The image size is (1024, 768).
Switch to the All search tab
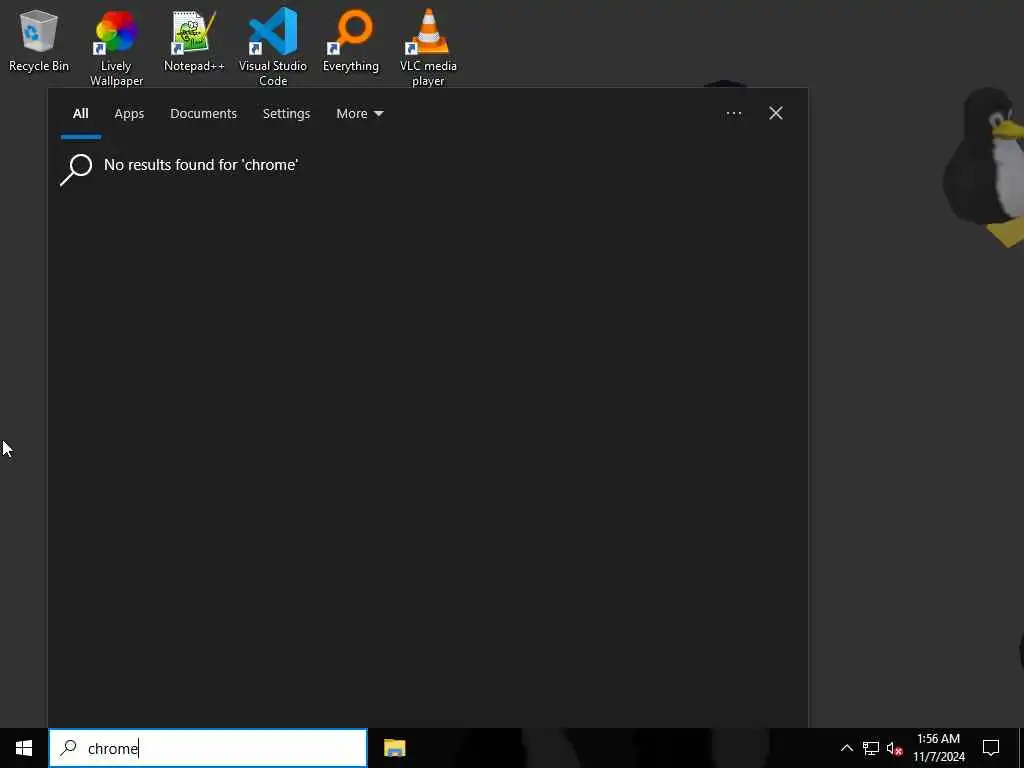[80, 114]
